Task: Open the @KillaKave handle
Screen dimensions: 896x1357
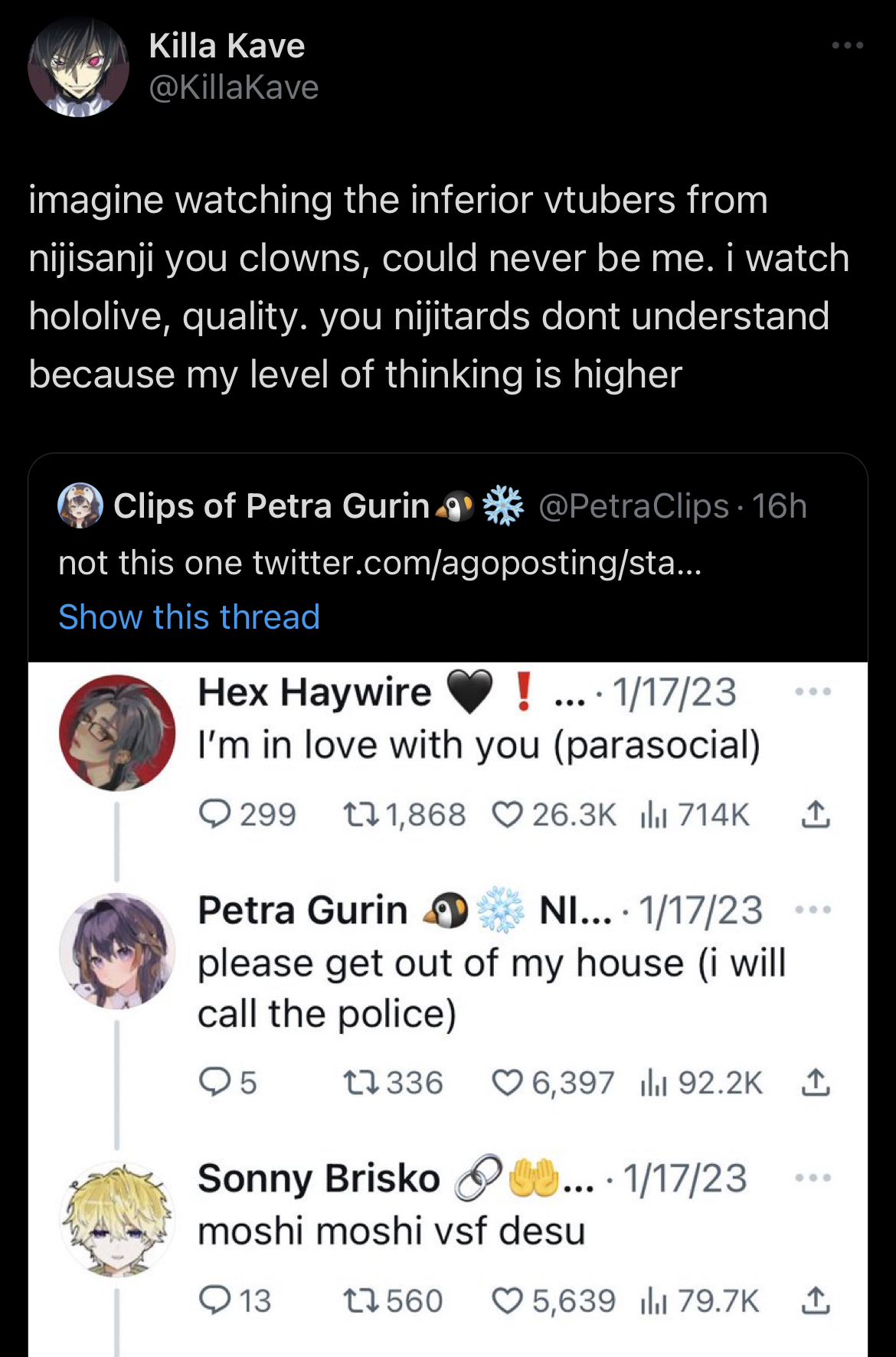Action: [x=234, y=87]
